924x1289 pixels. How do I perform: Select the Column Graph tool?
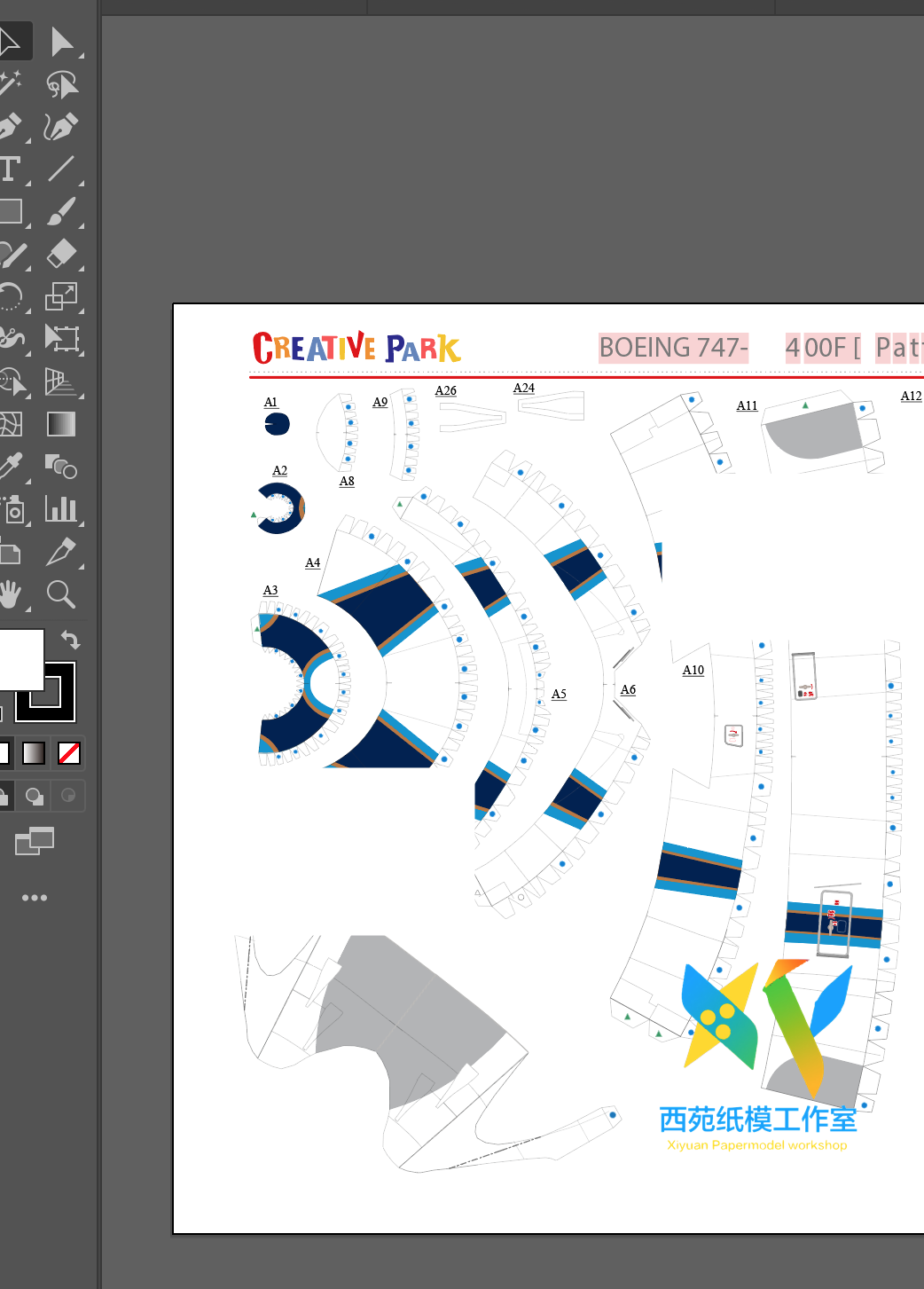(x=62, y=509)
